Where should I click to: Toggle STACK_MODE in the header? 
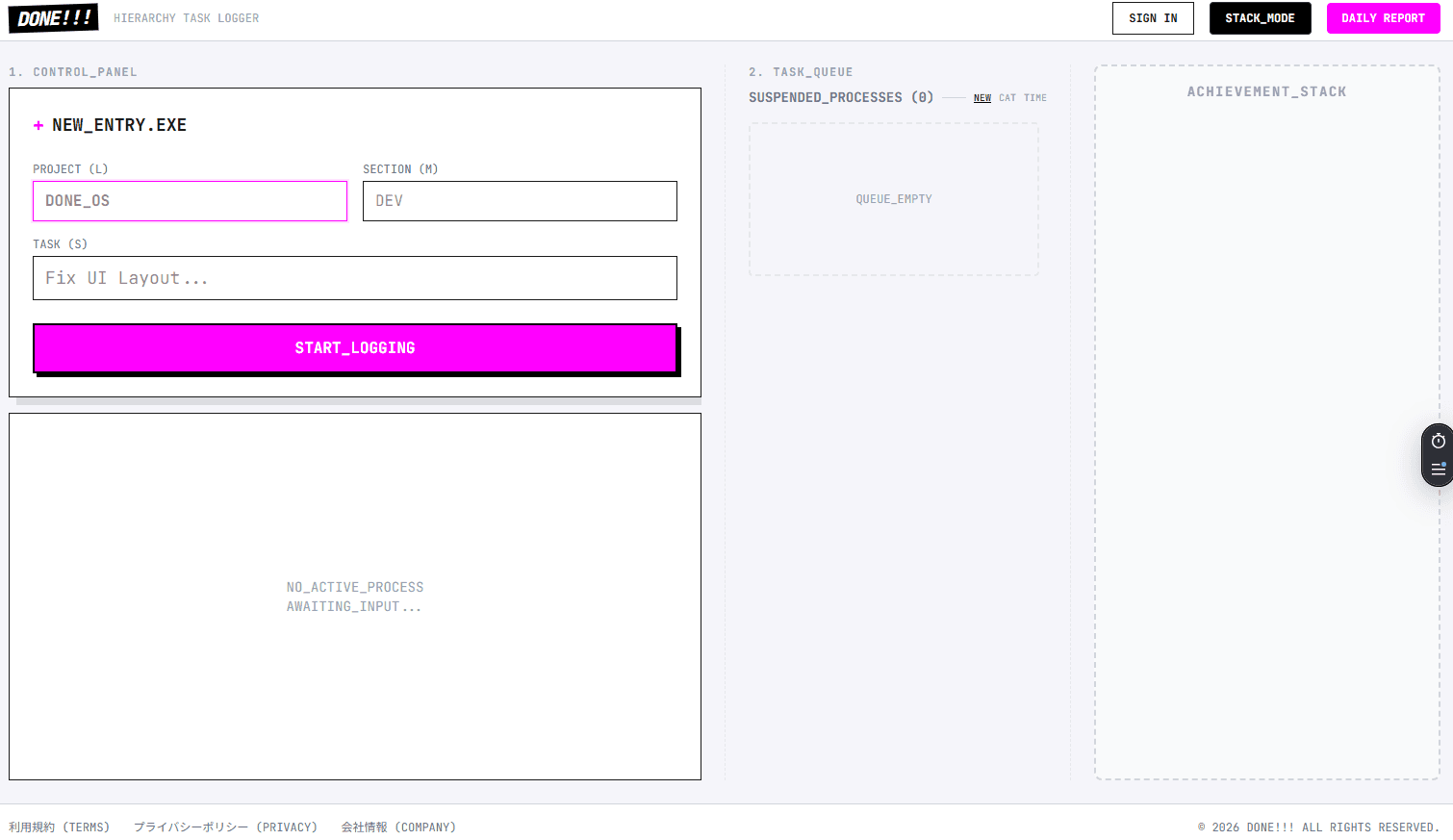1260,18
